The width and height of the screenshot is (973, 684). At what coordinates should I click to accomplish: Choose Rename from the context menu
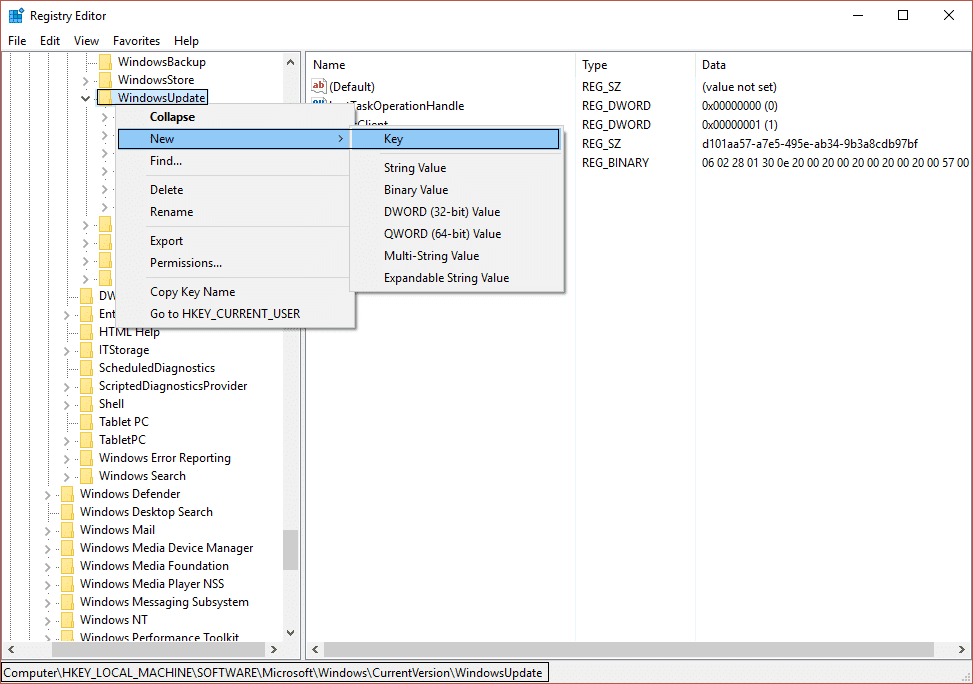[170, 211]
